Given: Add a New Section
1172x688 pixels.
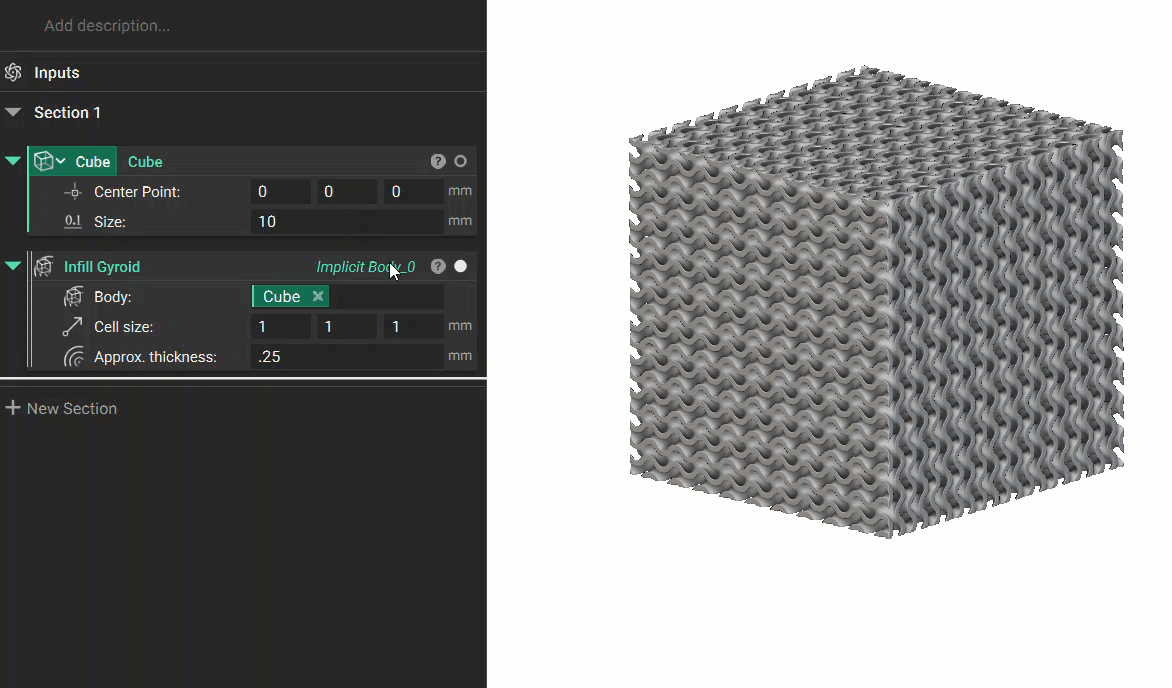Looking at the screenshot, I should pos(61,408).
